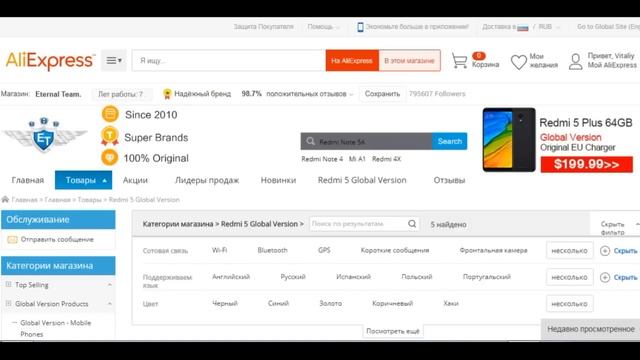This screenshot has width=640, height=360.
Task: Click the $199.99 price button
Action: coord(587,164)
